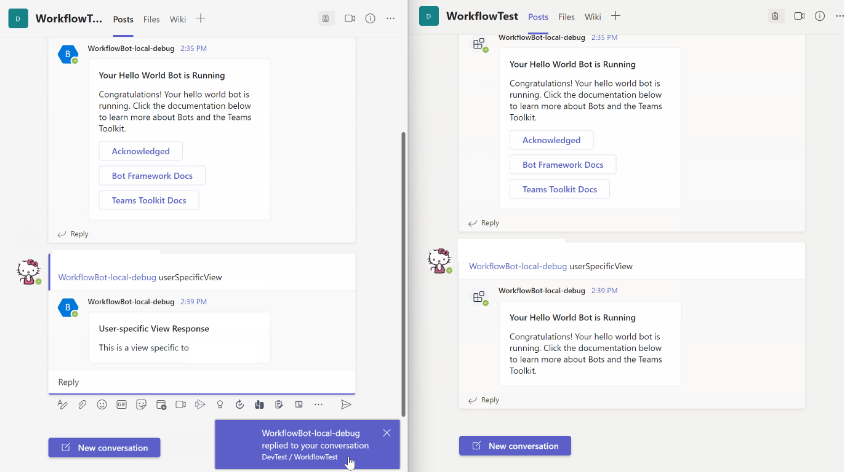Click the WorkflowBot-local-debug mention link, right window
Viewport: 844px width, 472px height.
pyautogui.click(x=518, y=266)
